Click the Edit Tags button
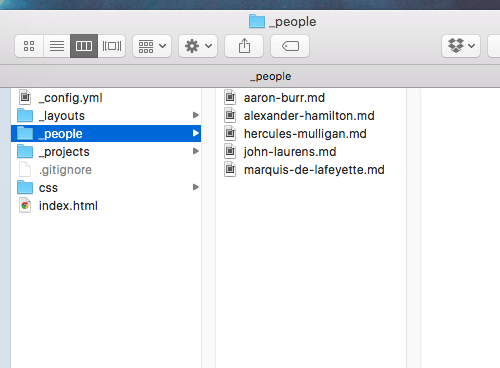This screenshot has height=368, width=500. [x=290, y=46]
